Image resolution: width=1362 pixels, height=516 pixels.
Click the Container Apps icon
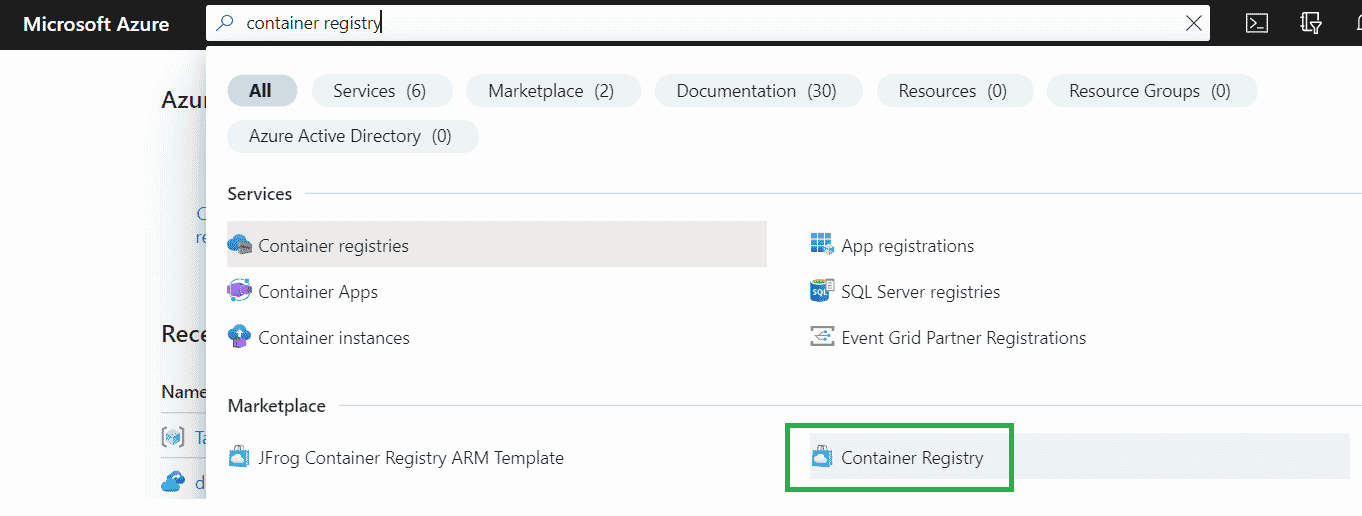[239, 291]
